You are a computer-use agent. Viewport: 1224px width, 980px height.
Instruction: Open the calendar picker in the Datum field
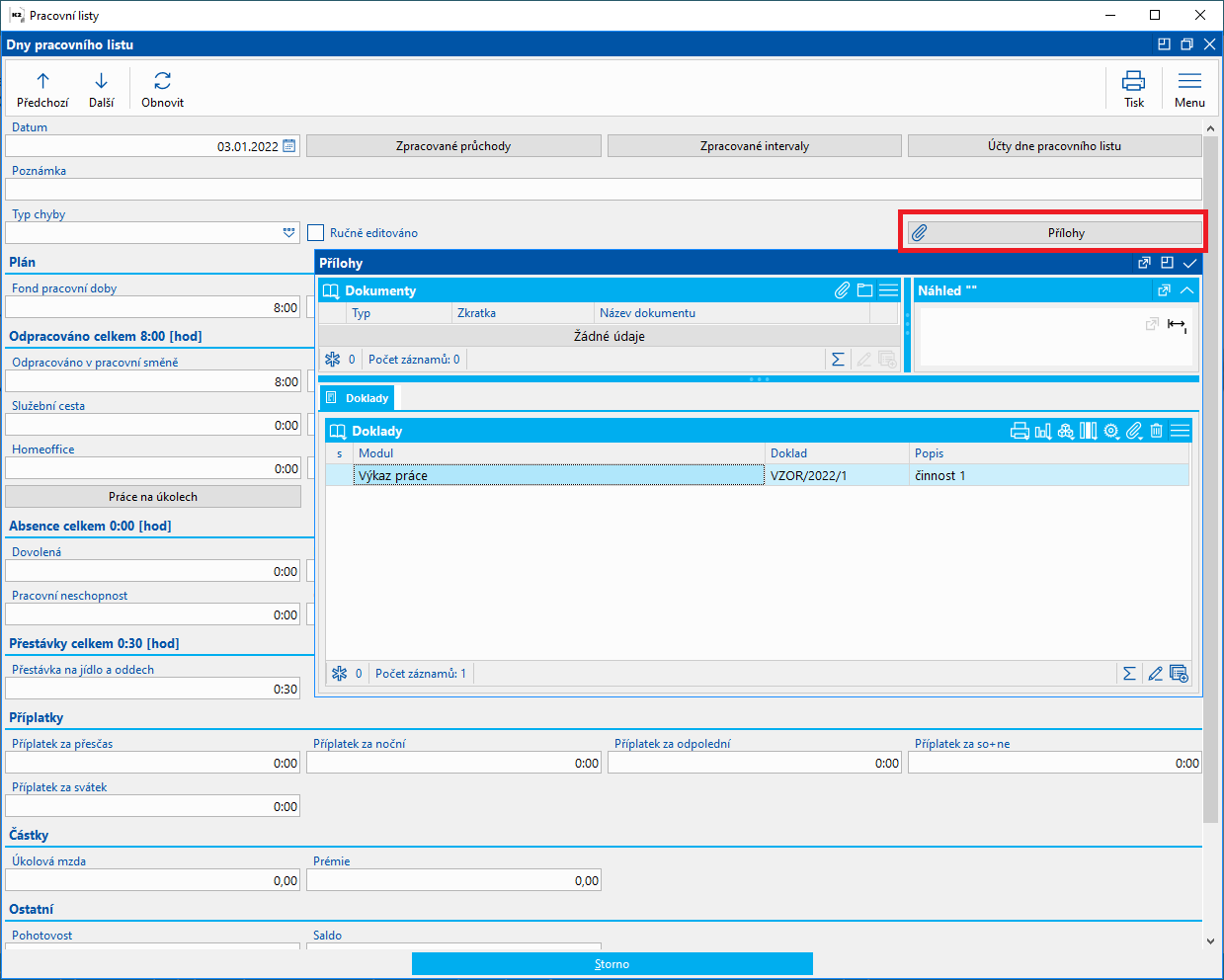(x=289, y=146)
